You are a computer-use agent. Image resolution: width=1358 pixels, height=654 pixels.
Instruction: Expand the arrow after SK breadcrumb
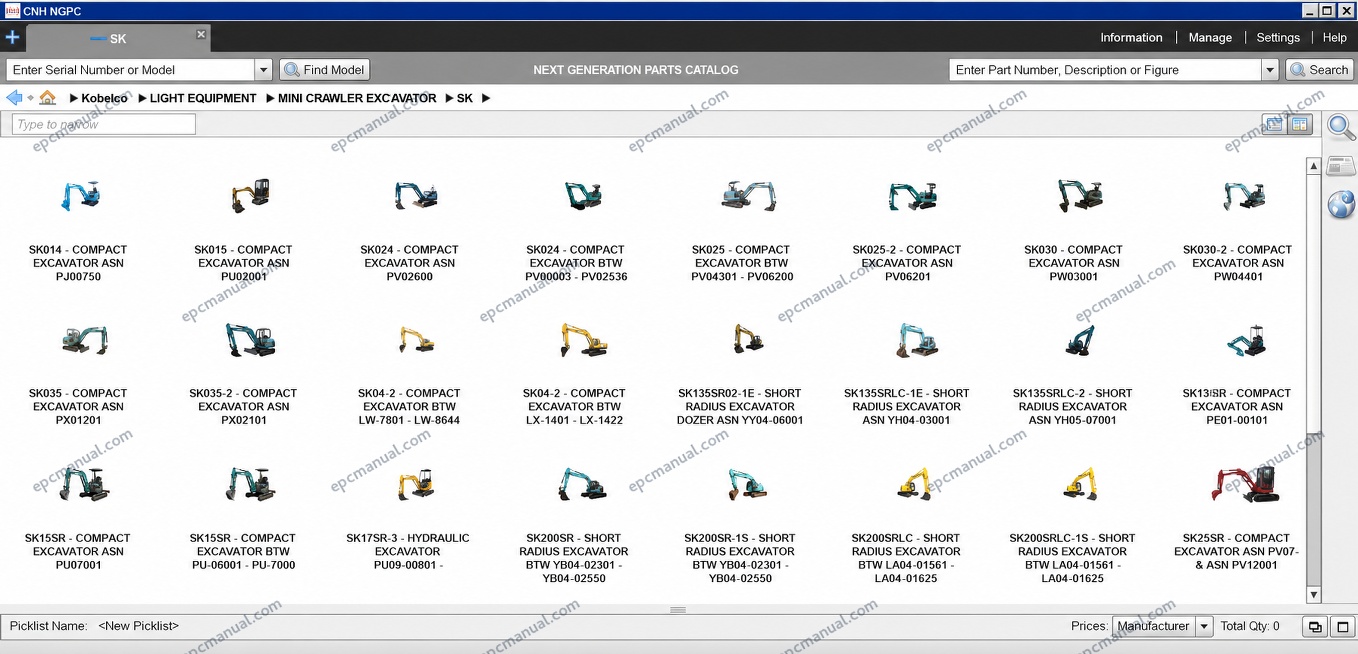click(x=486, y=98)
